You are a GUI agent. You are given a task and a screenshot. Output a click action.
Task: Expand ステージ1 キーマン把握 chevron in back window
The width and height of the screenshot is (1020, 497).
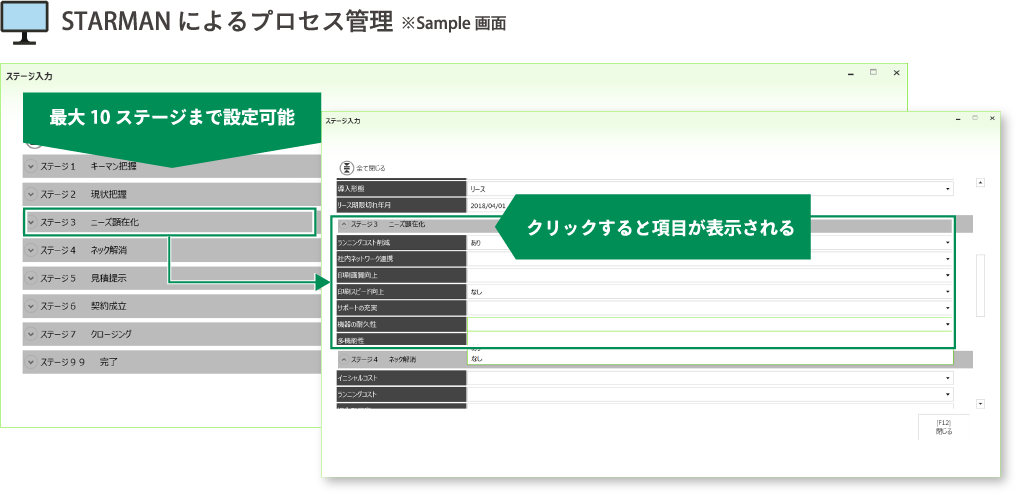pos(31,167)
